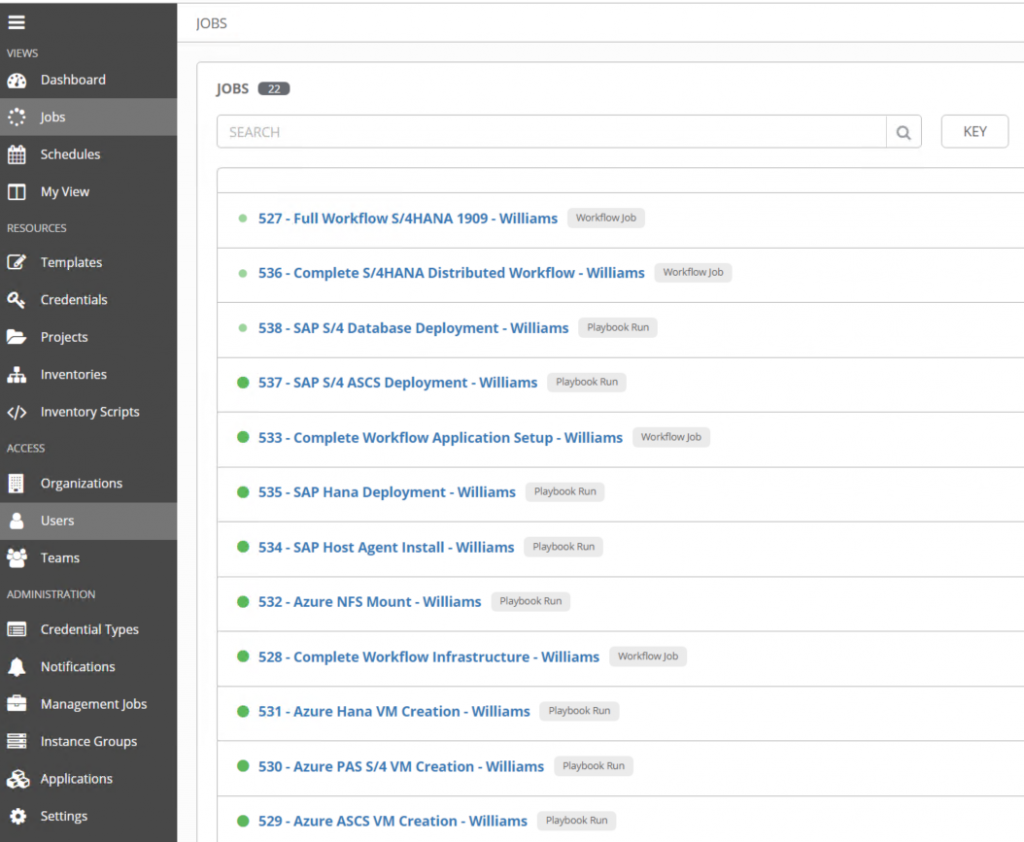Screen dimensions: 1024x842
Task: Click the Applications cubes icon
Action: 18,779
